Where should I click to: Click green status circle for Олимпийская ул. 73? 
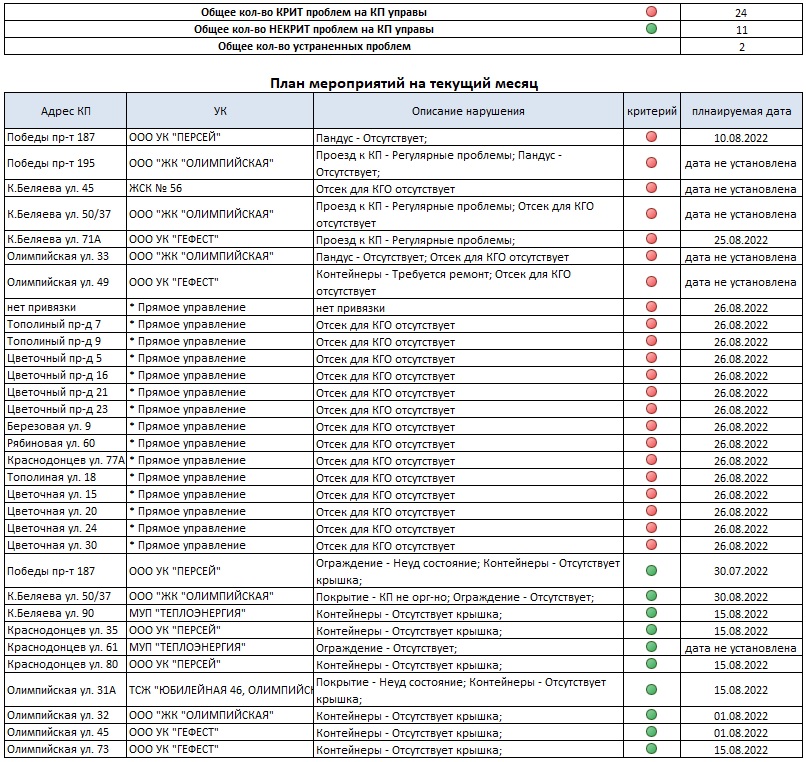click(x=652, y=750)
